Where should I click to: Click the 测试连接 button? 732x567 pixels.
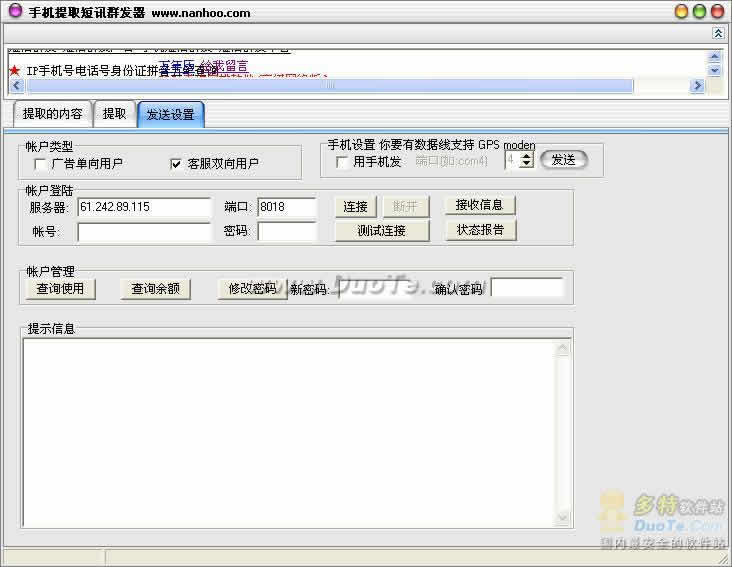[x=382, y=231]
